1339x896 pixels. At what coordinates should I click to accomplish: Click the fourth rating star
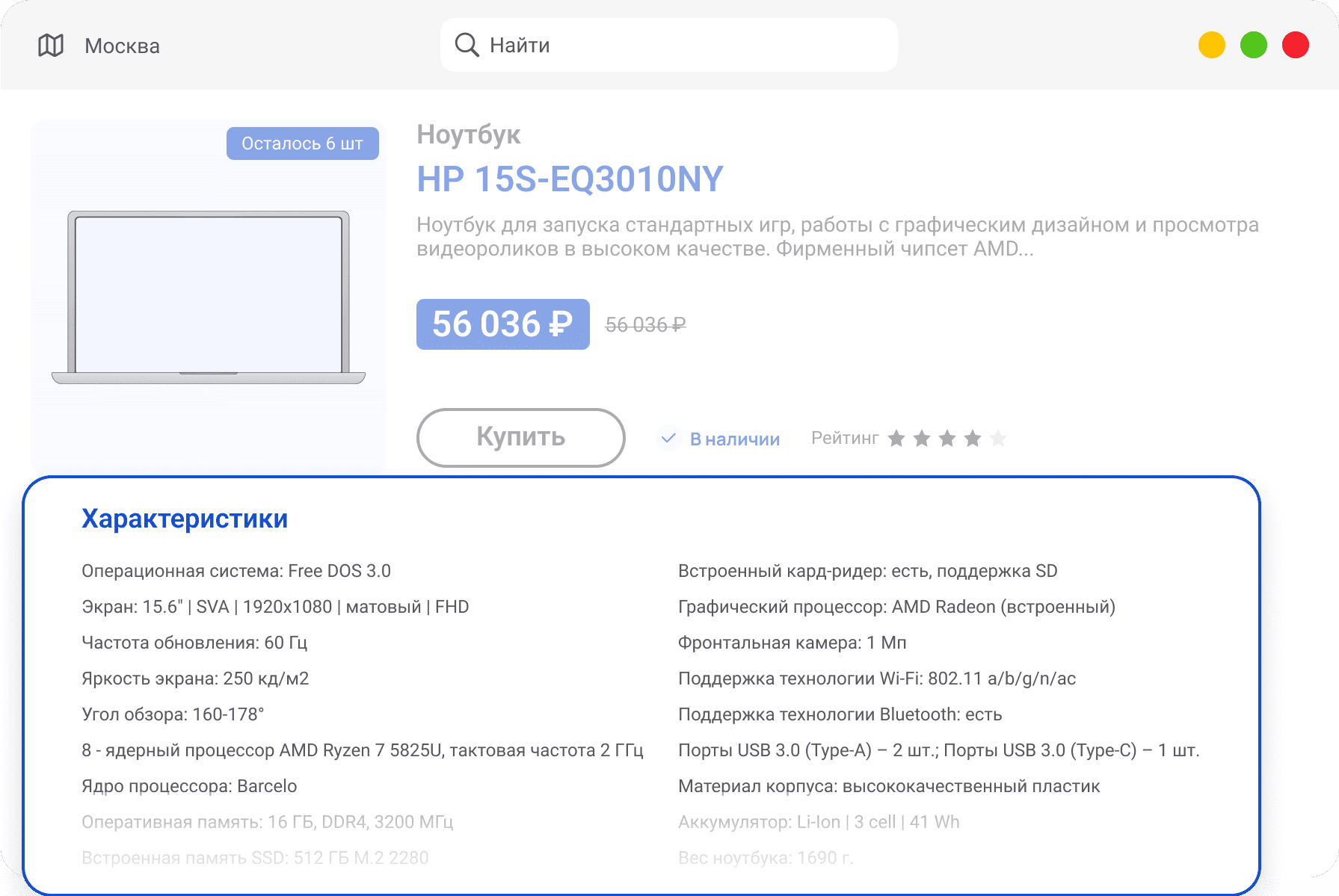tap(973, 439)
